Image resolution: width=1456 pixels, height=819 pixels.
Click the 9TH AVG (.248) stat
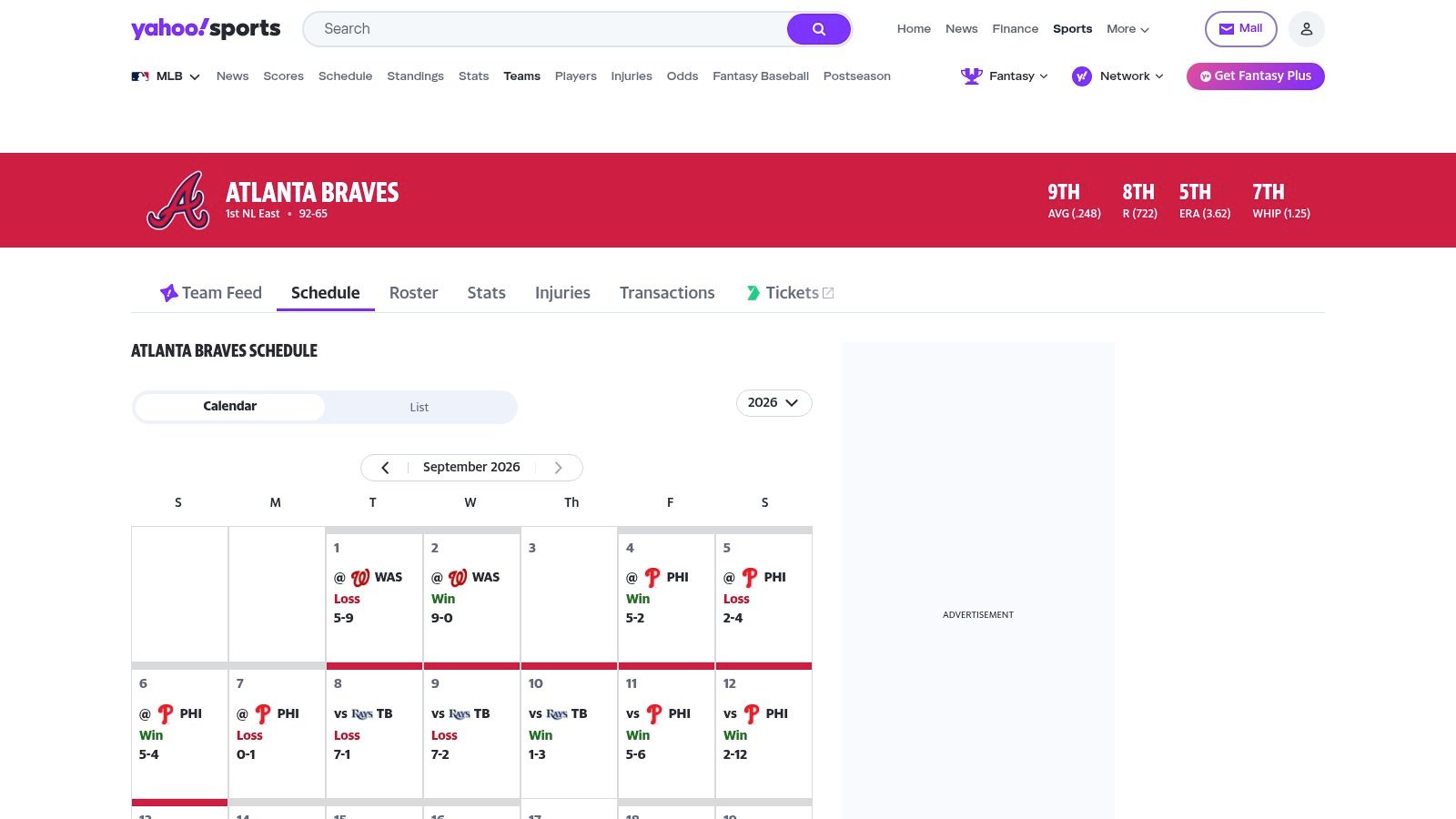click(1075, 201)
